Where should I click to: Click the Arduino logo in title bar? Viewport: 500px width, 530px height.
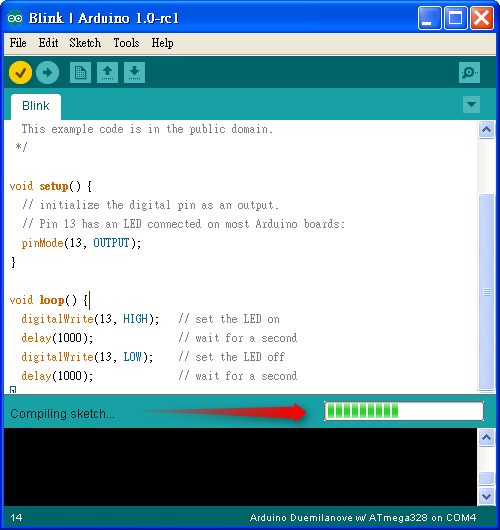[x=15, y=18]
